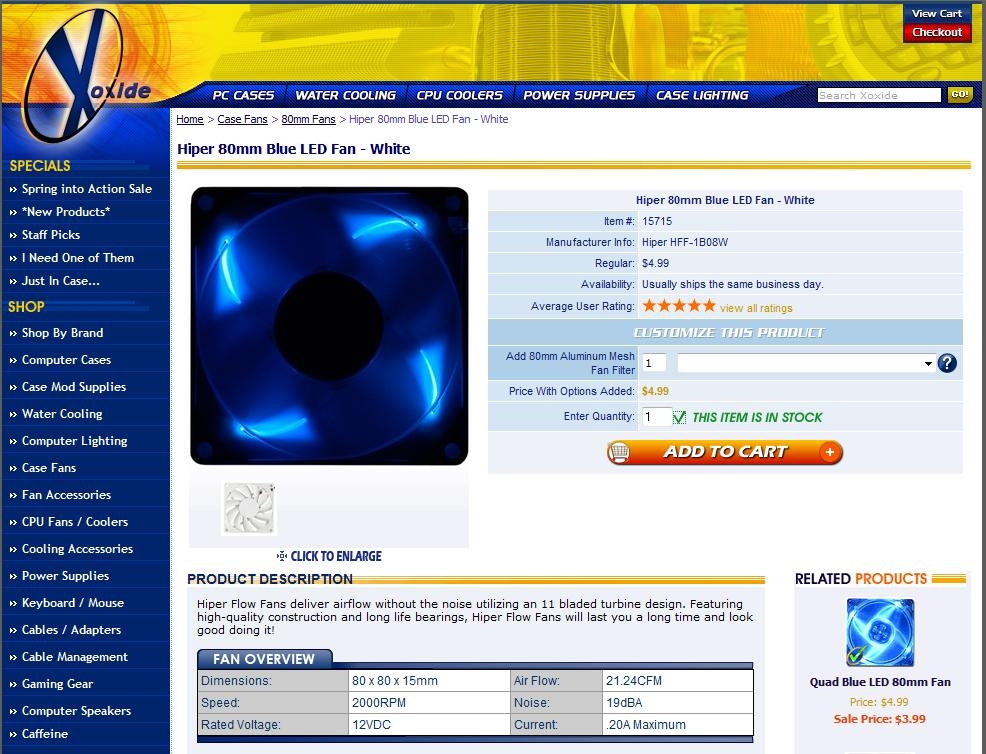Open Caffeine sidebar link
986x754 pixels.
[45, 734]
